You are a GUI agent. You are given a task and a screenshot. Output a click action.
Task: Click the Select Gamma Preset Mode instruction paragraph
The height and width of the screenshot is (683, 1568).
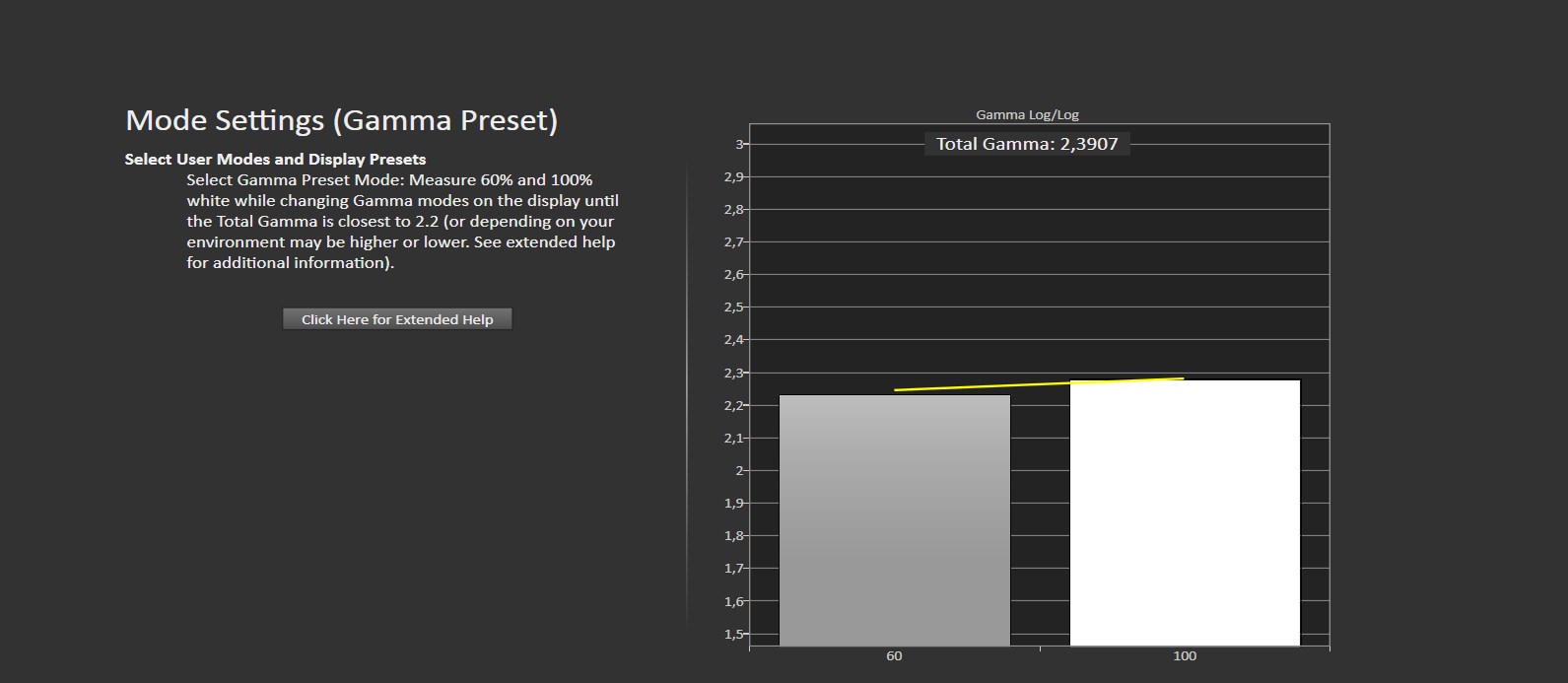click(x=402, y=221)
